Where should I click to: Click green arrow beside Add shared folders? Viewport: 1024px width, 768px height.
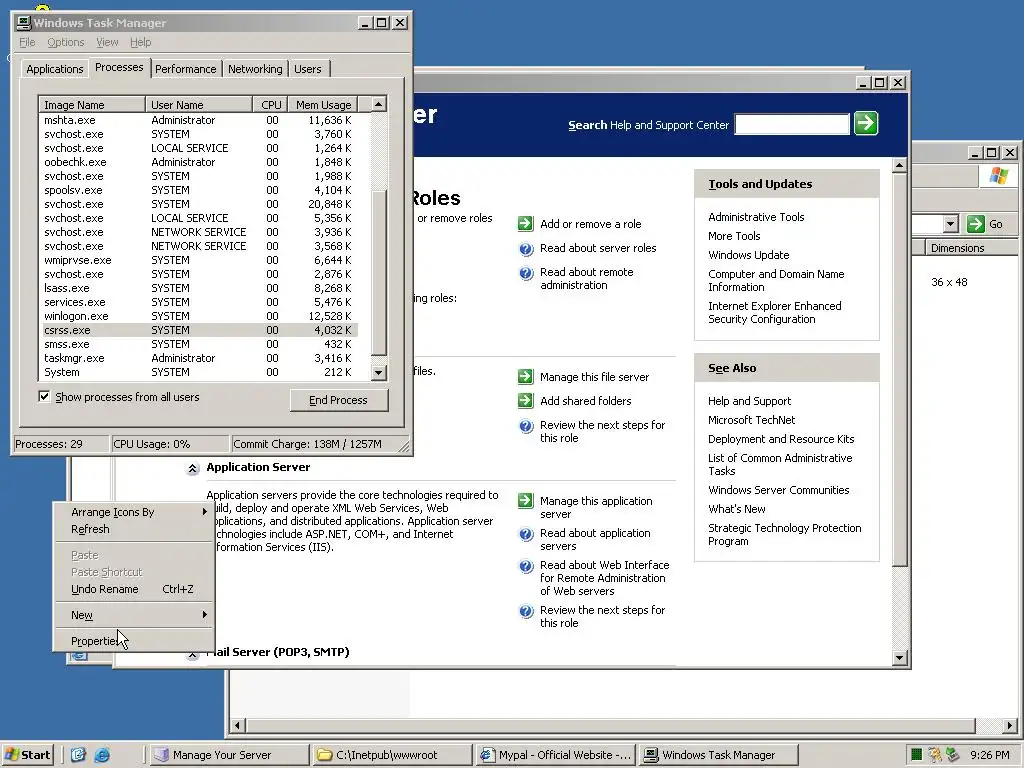[526, 400]
